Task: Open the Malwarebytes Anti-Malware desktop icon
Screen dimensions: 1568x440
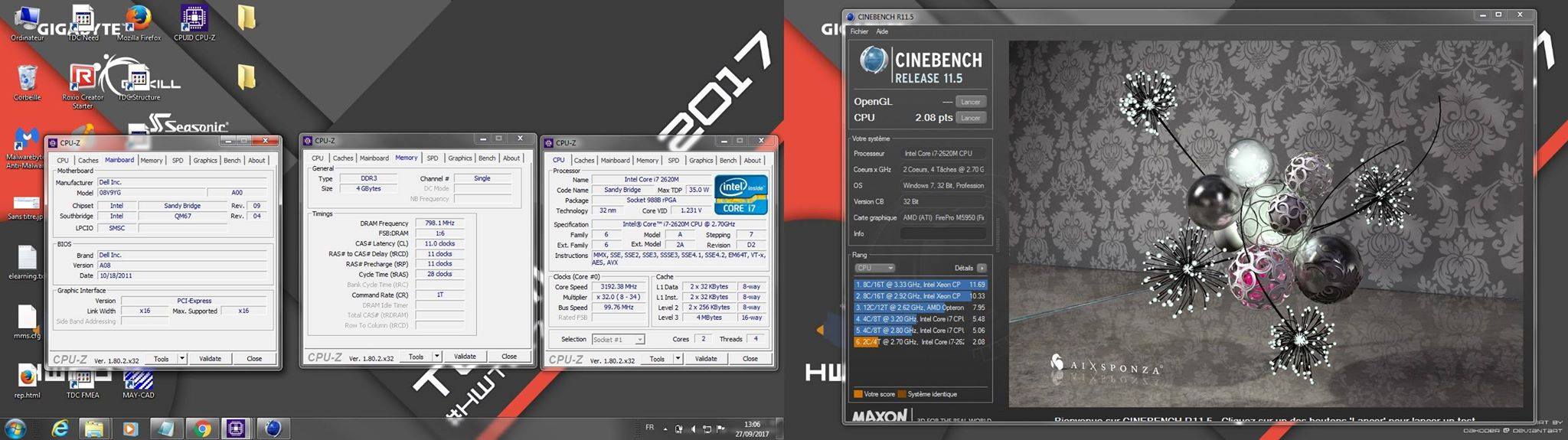Action: (25, 148)
